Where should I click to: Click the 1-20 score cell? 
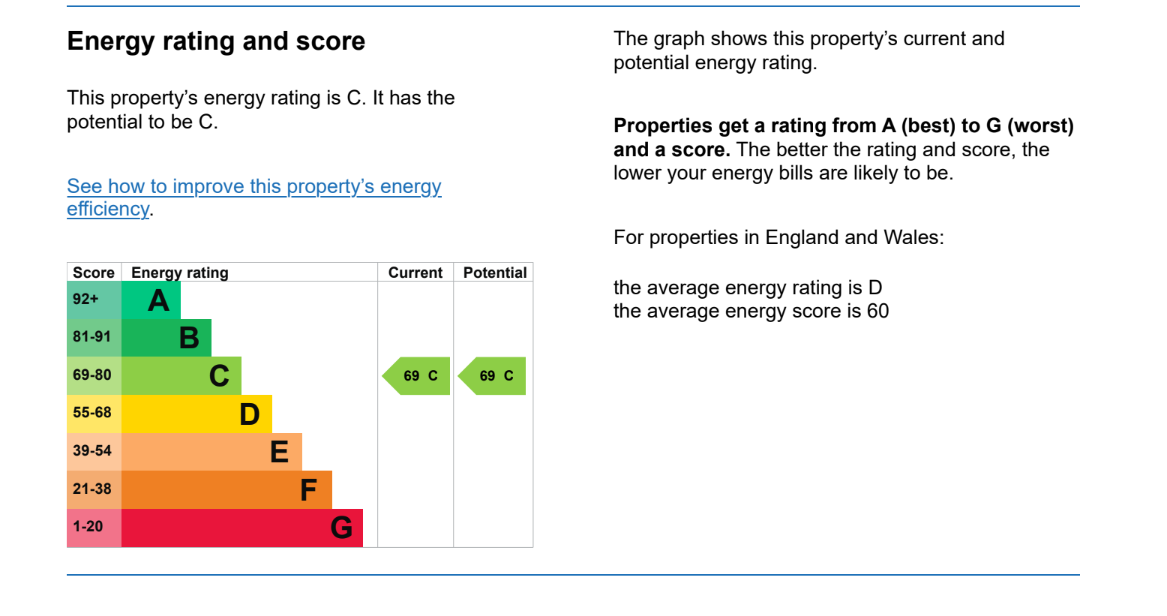[x=95, y=528]
